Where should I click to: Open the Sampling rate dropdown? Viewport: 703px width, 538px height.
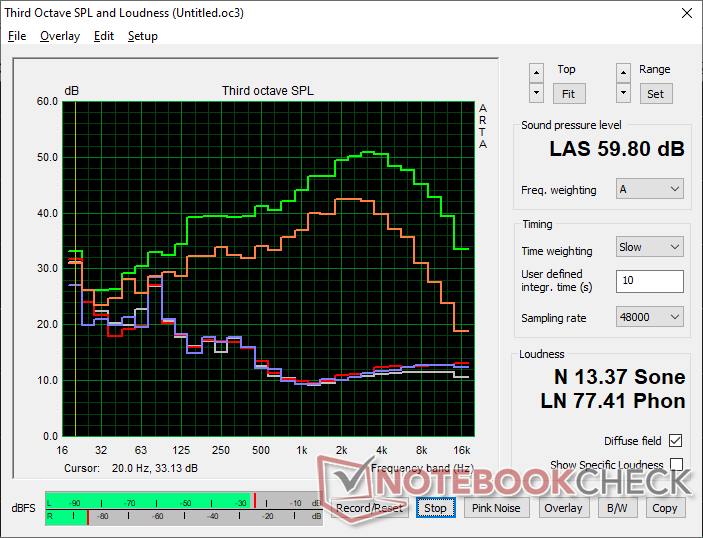(x=649, y=317)
